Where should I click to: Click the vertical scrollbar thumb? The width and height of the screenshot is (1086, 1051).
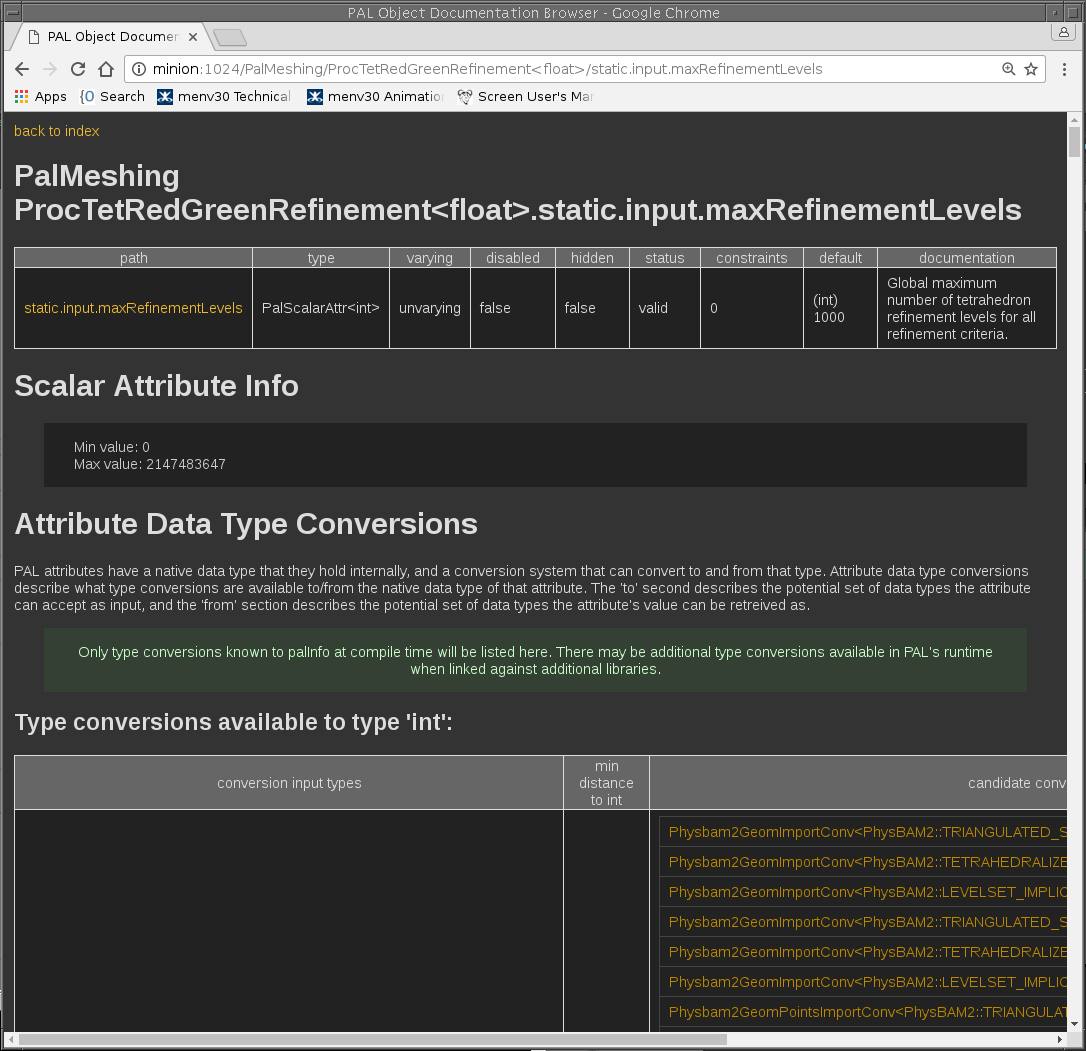coord(1074,142)
